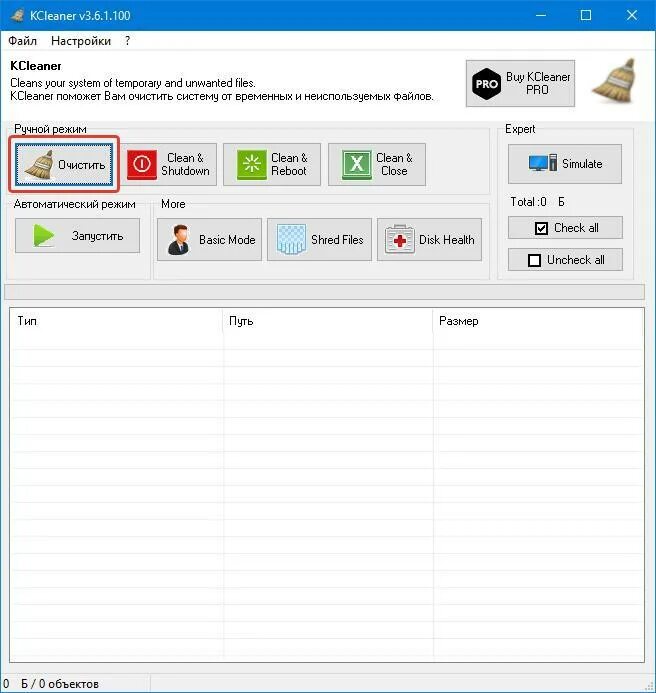656x693 pixels.
Task: Sort by Путь column header
Action: tap(328, 321)
